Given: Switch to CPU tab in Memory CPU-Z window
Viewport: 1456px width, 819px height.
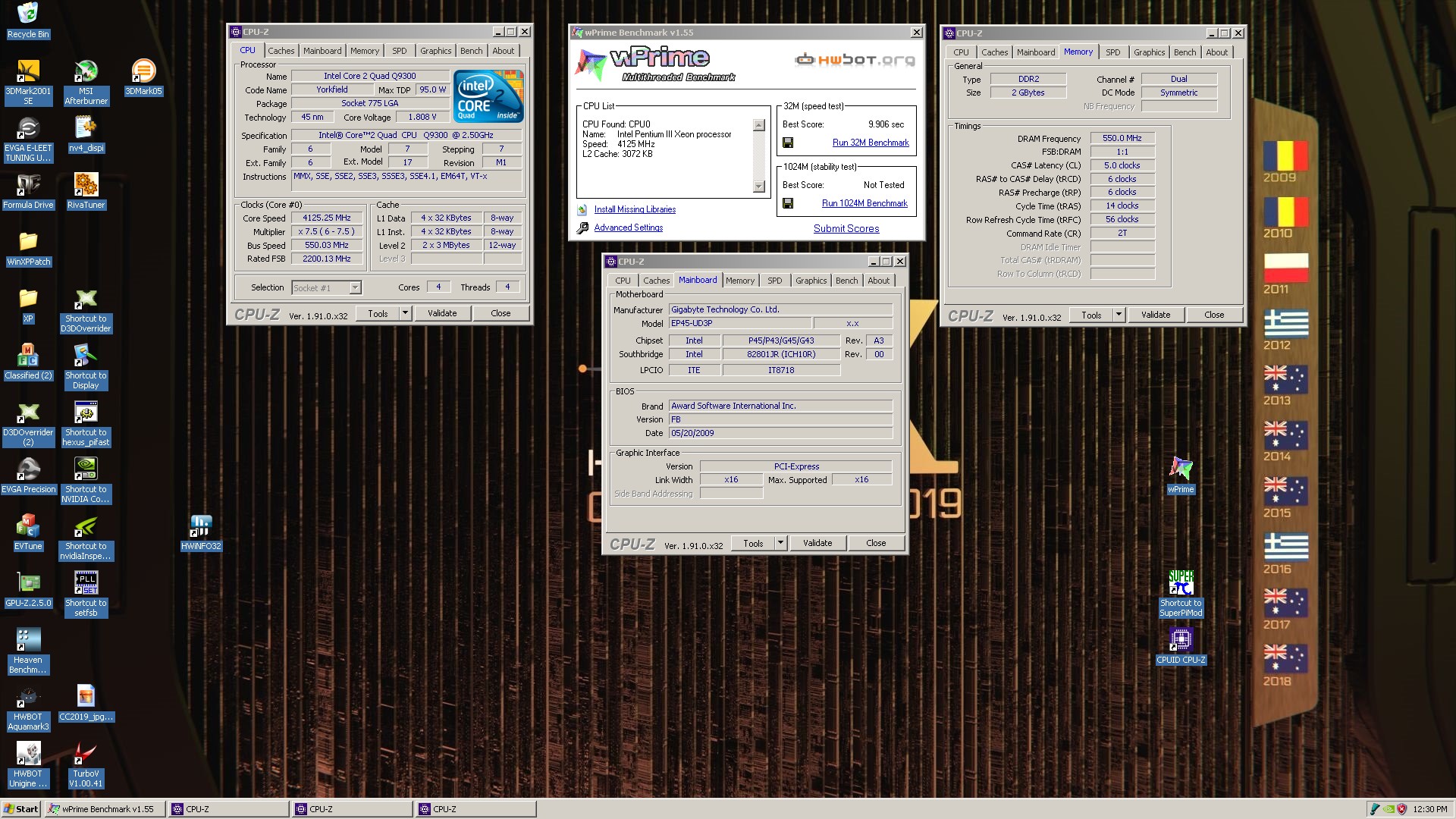Looking at the screenshot, I should click(961, 52).
